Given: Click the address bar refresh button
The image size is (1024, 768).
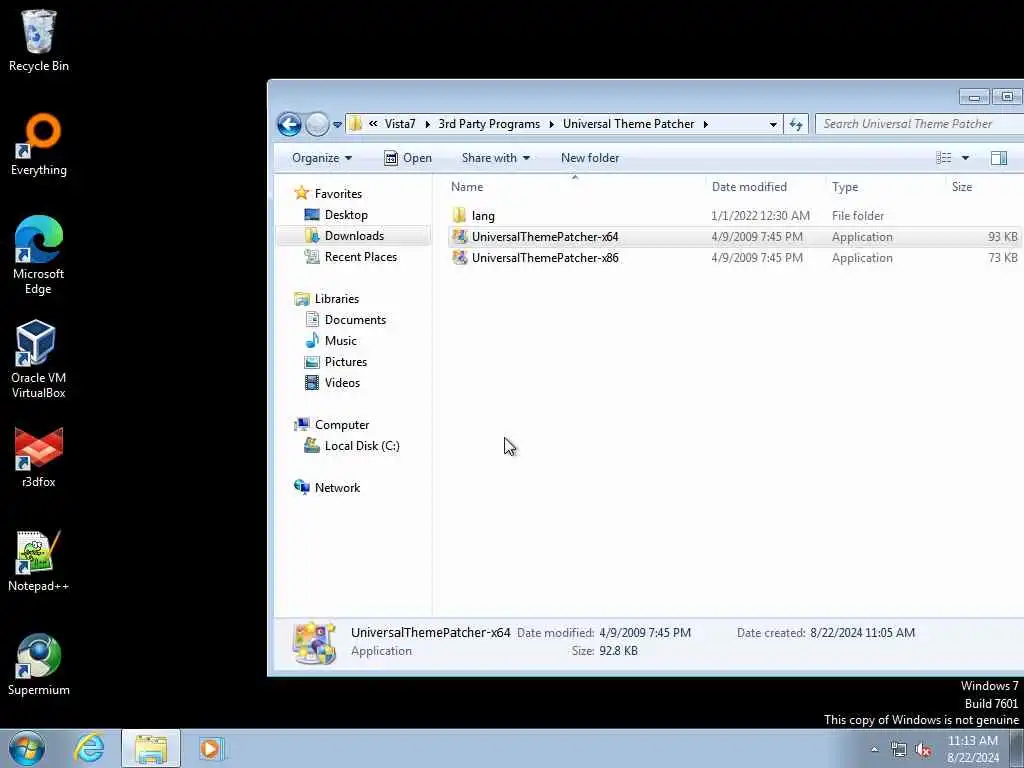Looking at the screenshot, I should click(x=796, y=124).
